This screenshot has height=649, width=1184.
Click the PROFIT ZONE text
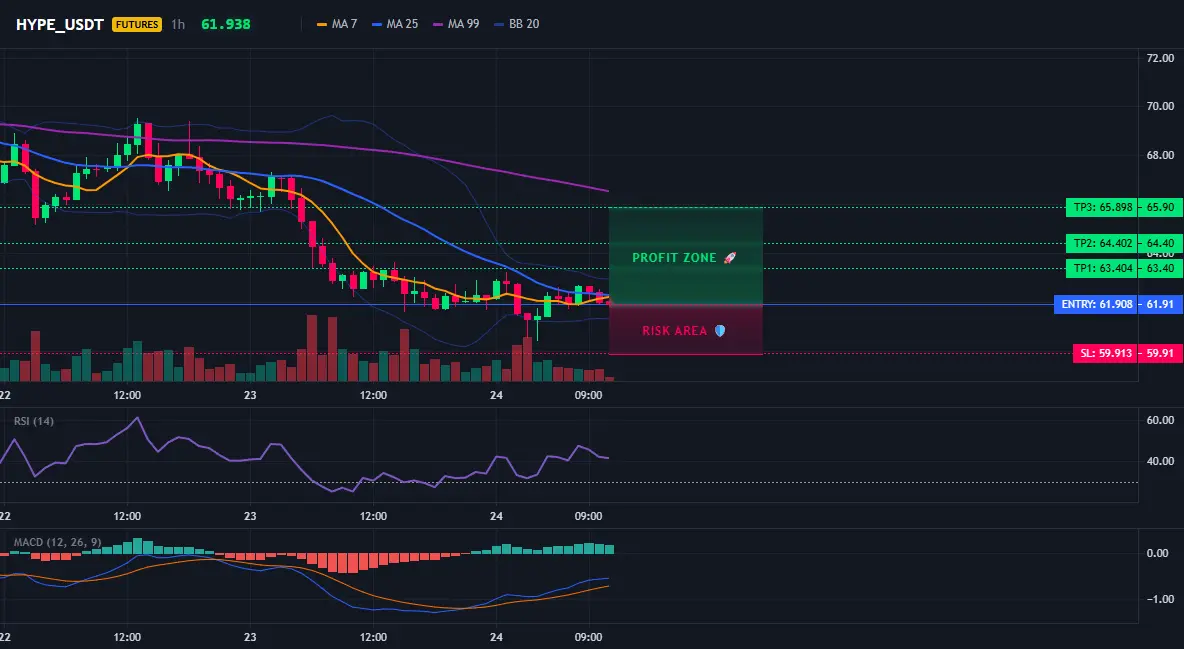click(x=674, y=258)
